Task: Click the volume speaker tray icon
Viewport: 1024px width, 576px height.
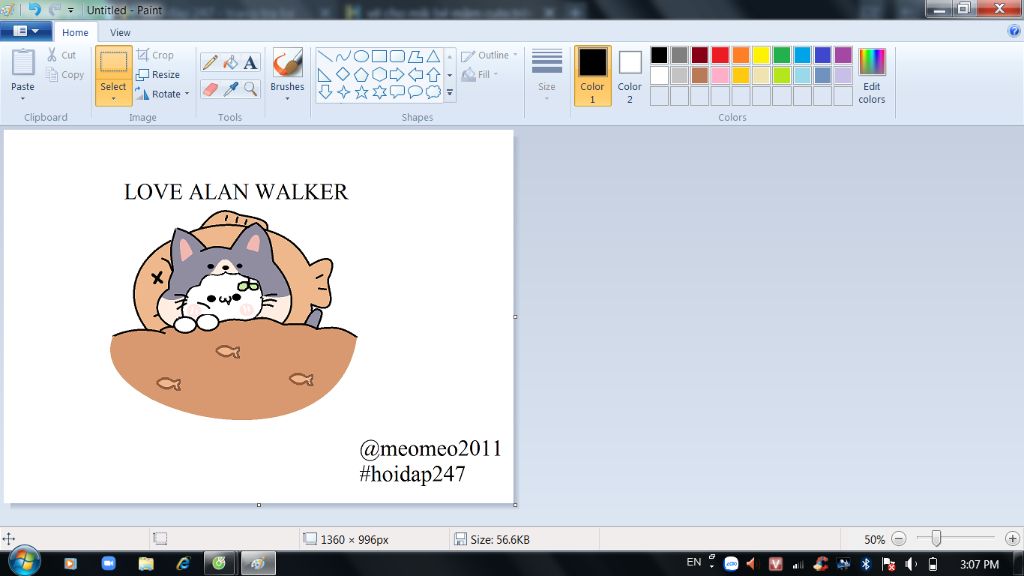Action: point(911,564)
